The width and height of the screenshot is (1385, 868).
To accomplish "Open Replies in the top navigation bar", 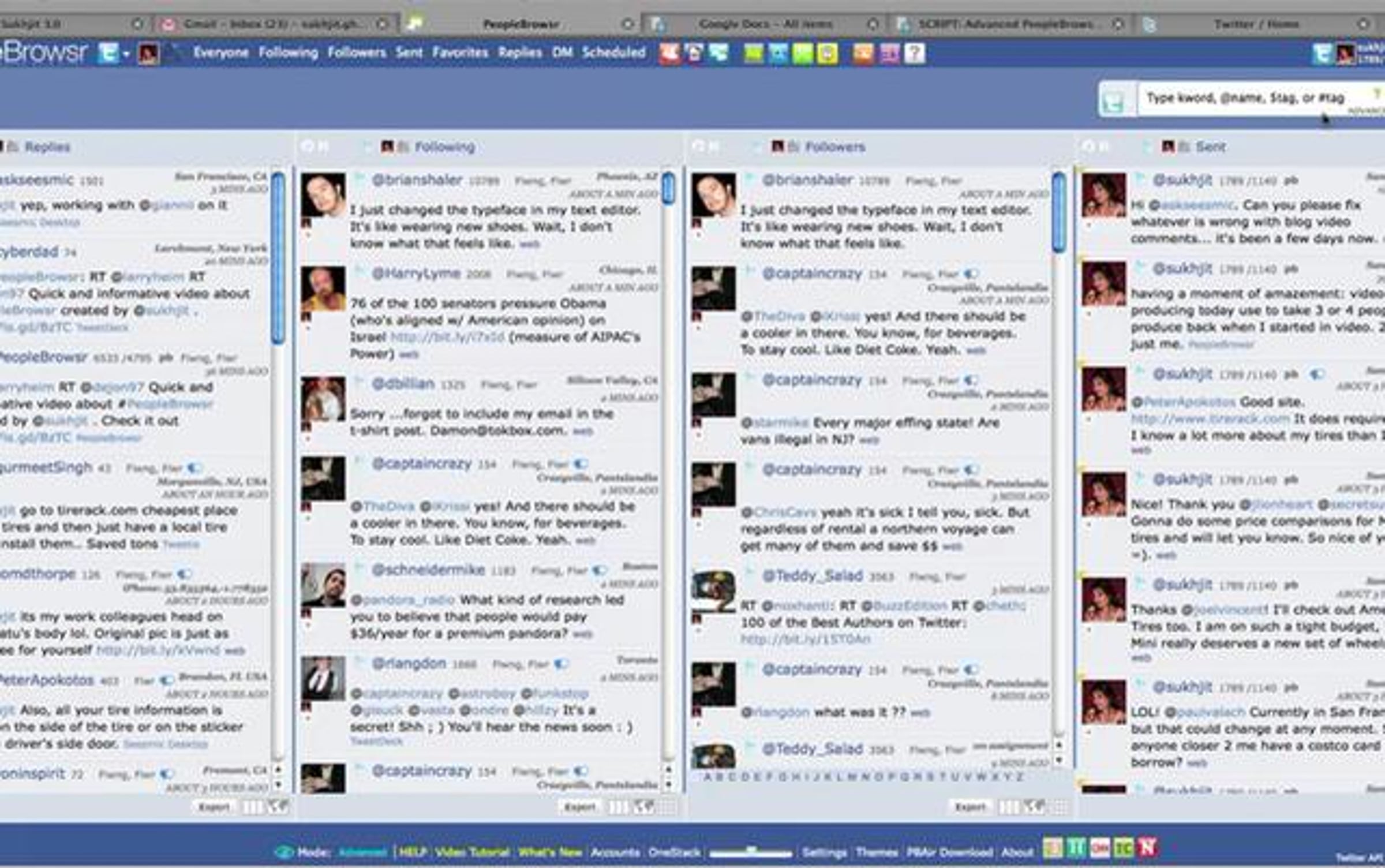I will [520, 53].
